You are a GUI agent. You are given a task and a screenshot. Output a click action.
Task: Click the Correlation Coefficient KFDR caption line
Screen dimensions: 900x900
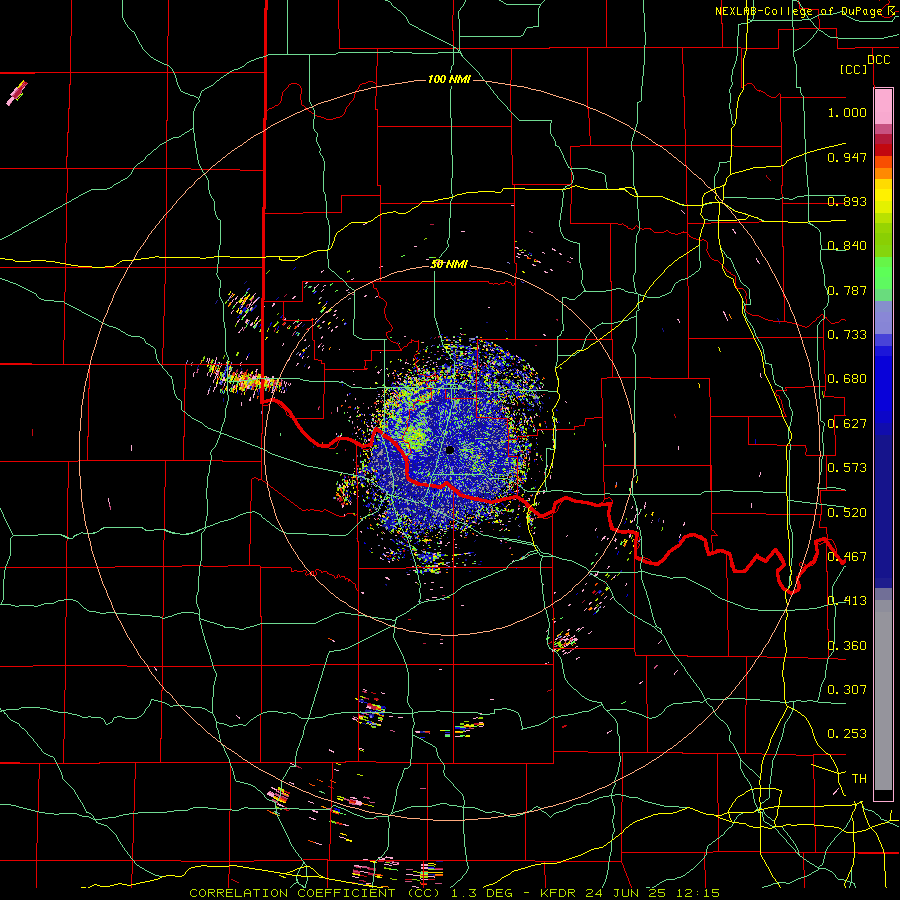[454, 893]
